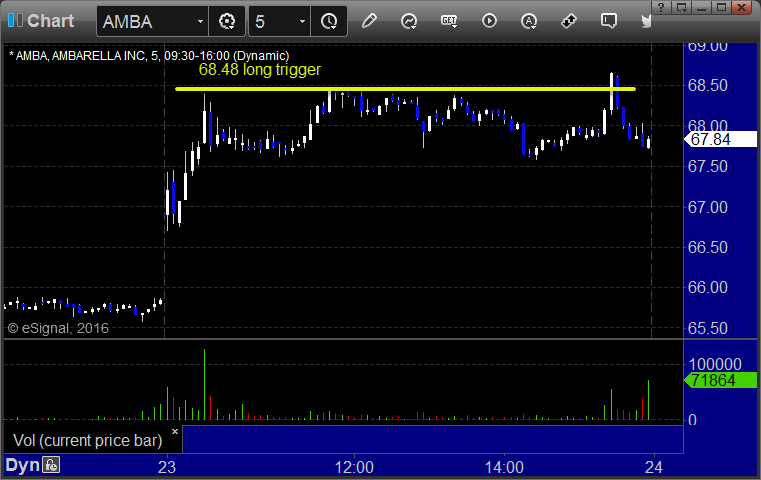Click the 67.00 price axis label
This screenshot has height=480, width=761.
pyautogui.click(x=708, y=207)
